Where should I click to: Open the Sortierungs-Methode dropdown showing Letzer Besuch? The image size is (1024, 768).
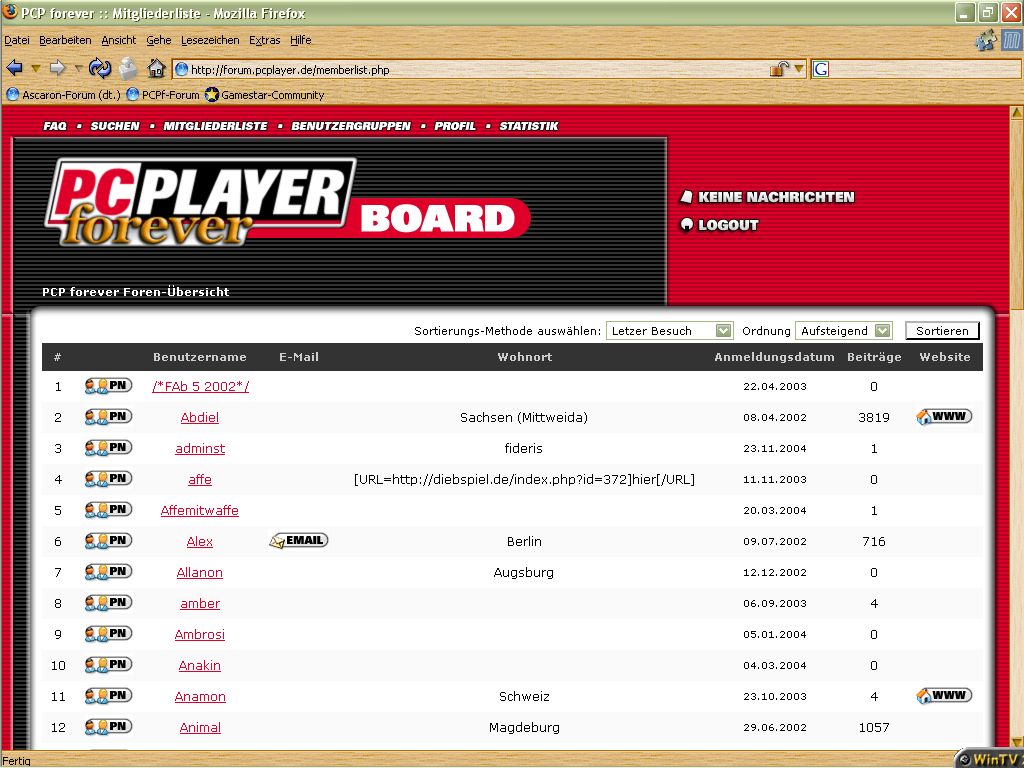669,330
